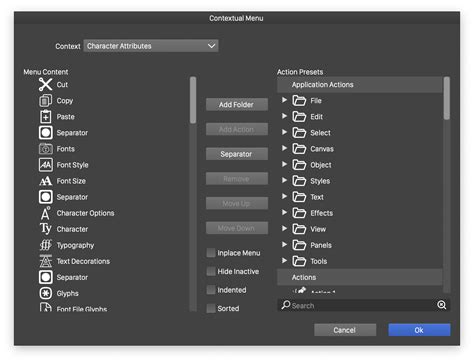This screenshot has height=362, width=474.
Task: Click the Effects folder icon
Action: tap(299, 213)
